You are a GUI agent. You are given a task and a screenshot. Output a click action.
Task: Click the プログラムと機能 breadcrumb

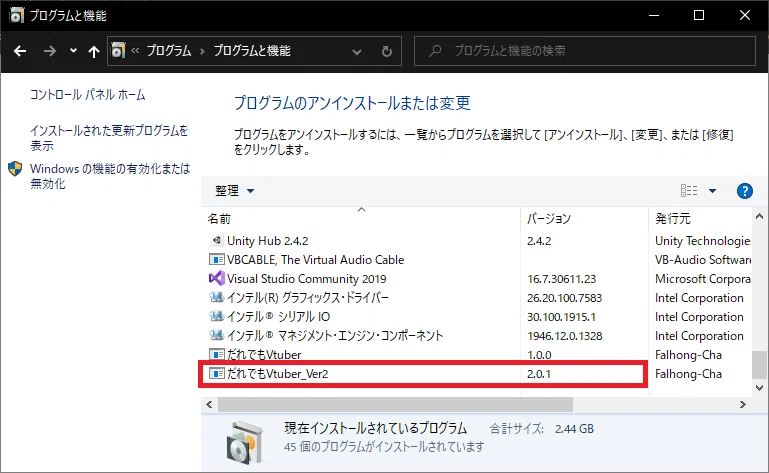point(252,51)
